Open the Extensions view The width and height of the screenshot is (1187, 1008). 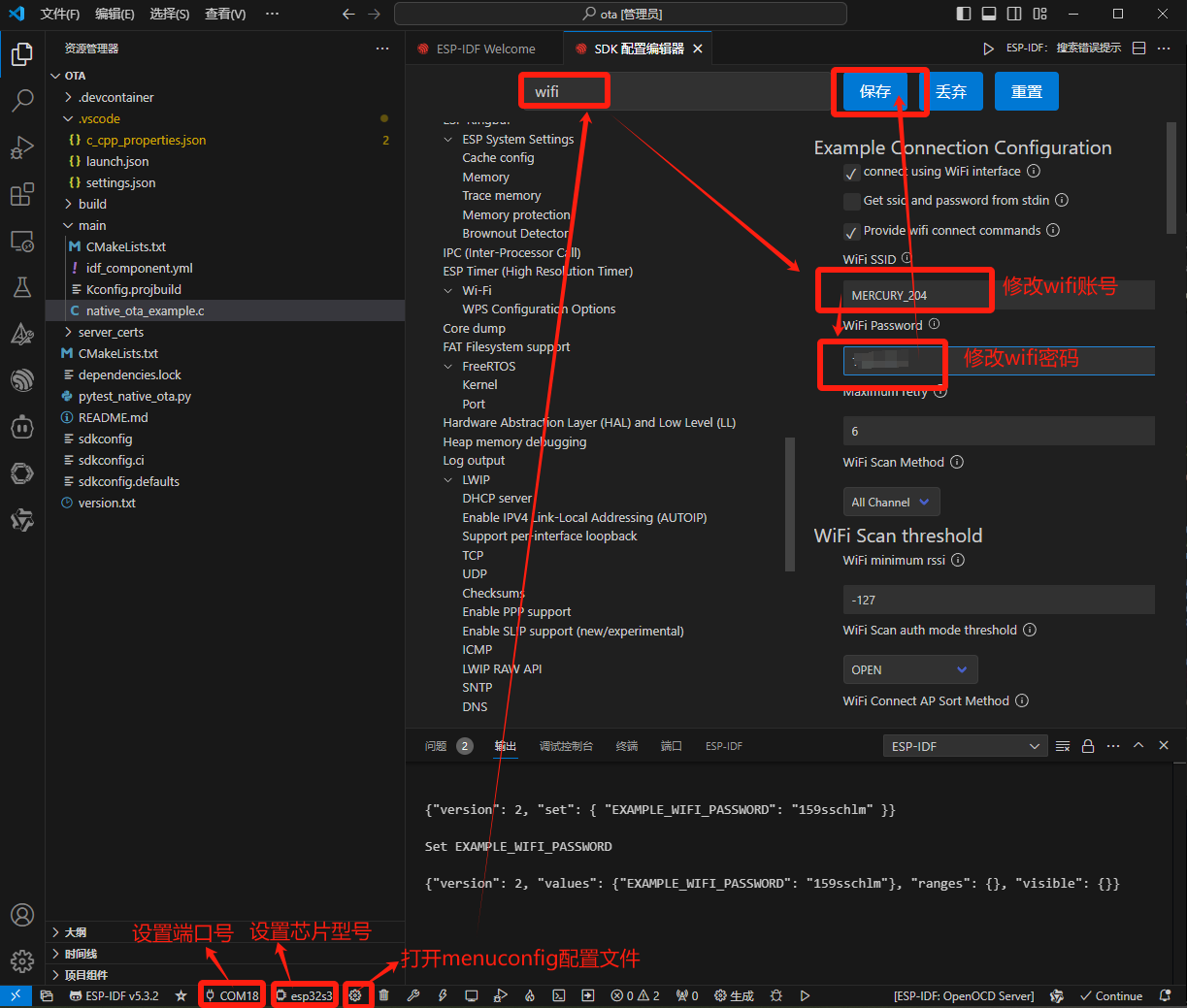click(22, 194)
